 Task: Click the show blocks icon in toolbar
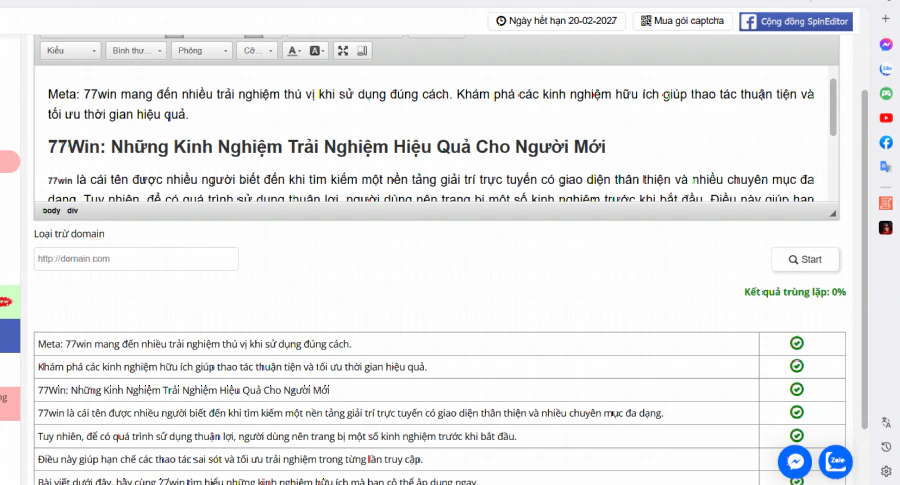[362, 51]
